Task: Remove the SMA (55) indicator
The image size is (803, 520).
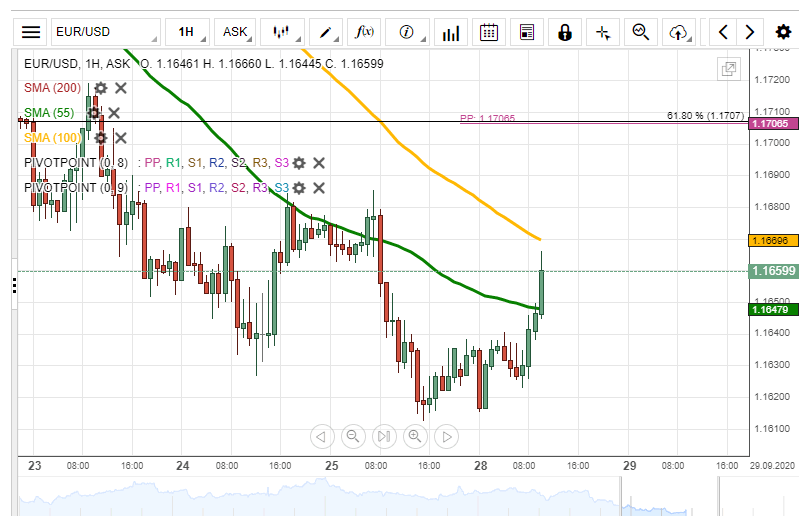Action: click(114, 113)
